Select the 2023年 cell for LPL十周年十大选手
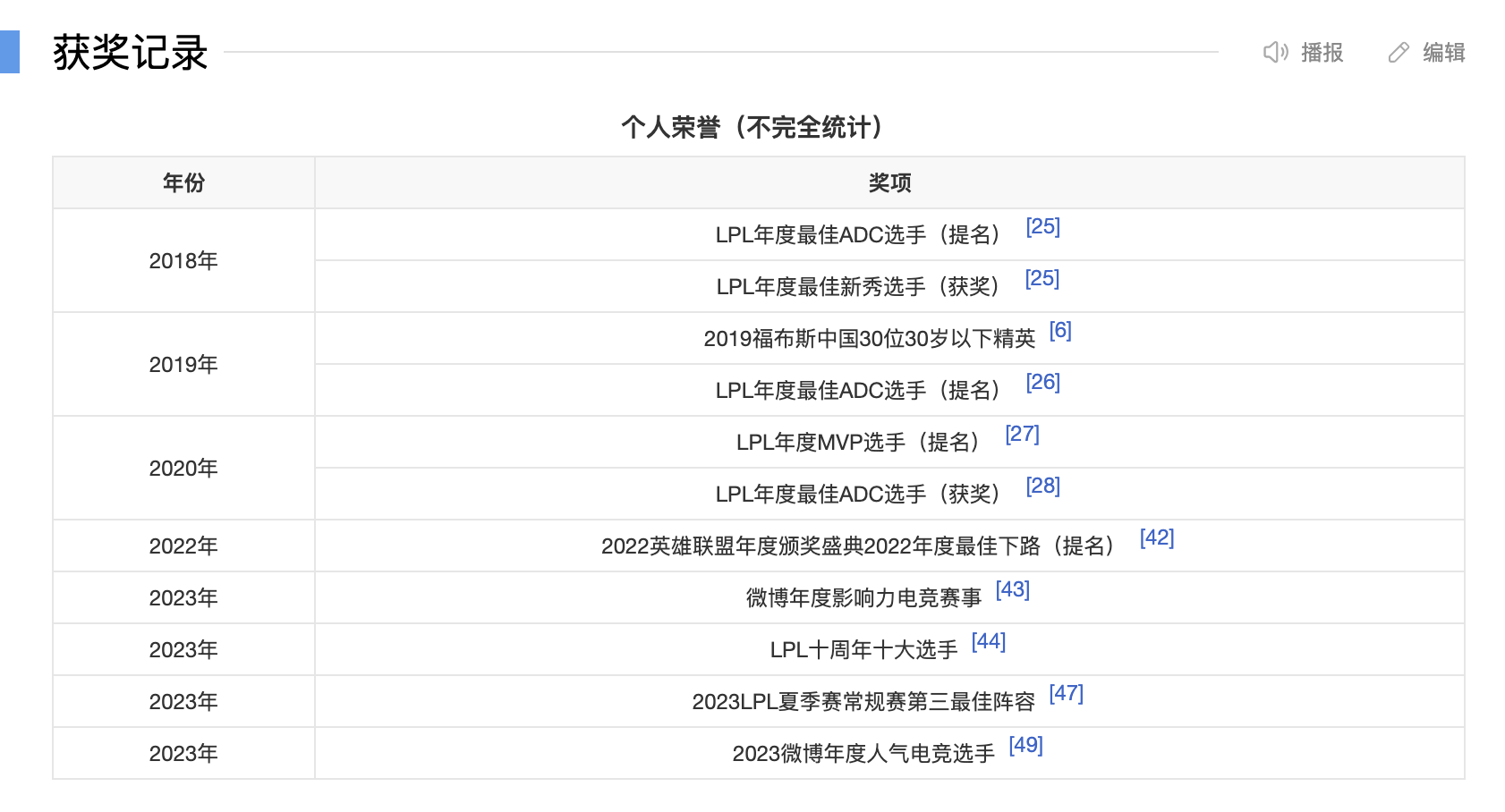1505x812 pixels. point(183,649)
